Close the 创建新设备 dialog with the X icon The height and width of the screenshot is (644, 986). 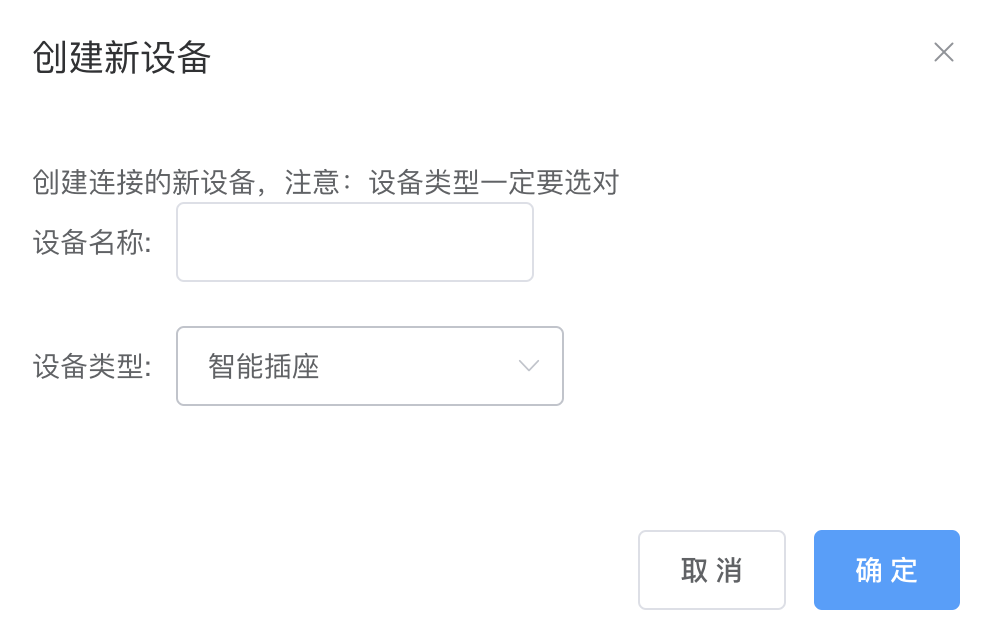[943, 53]
